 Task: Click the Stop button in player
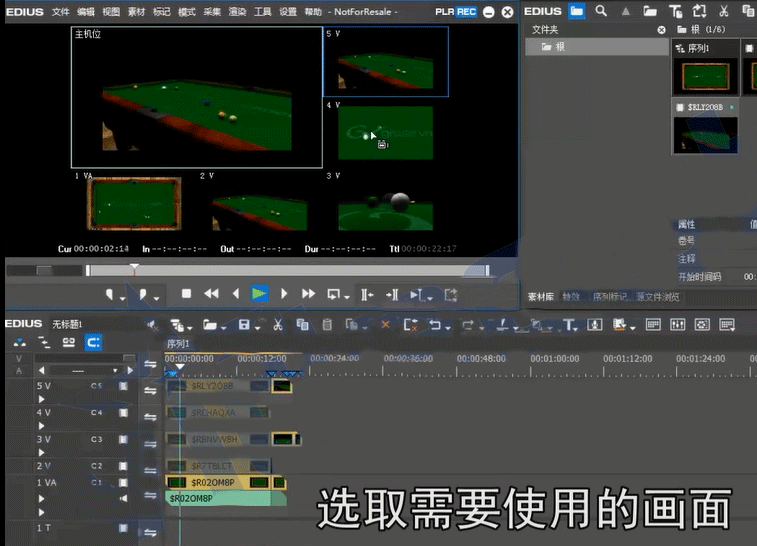[186, 294]
